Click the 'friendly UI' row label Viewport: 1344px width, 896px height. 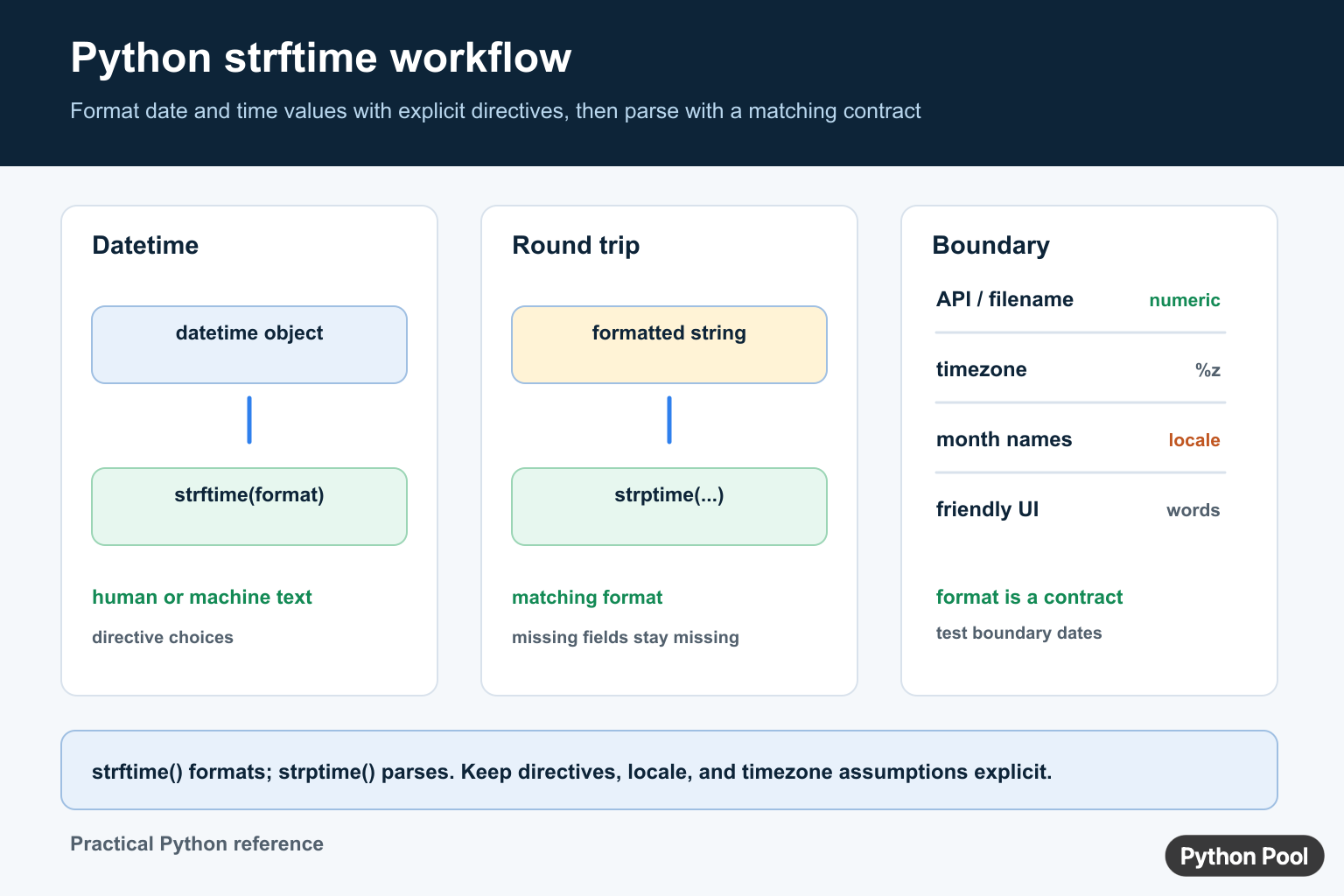coord(987,509)
